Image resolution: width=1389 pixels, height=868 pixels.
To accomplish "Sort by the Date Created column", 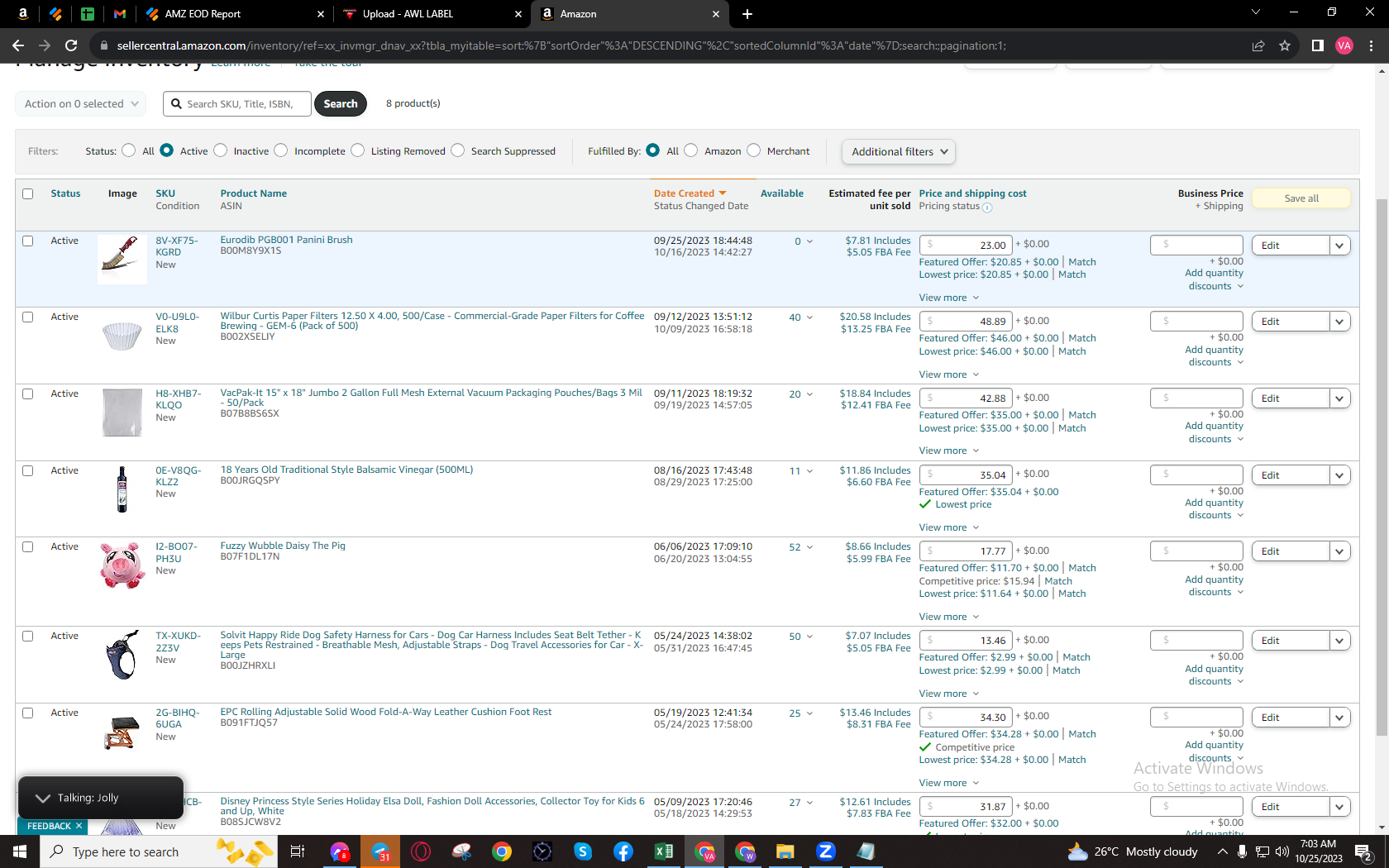I will (x=690, y=193).
